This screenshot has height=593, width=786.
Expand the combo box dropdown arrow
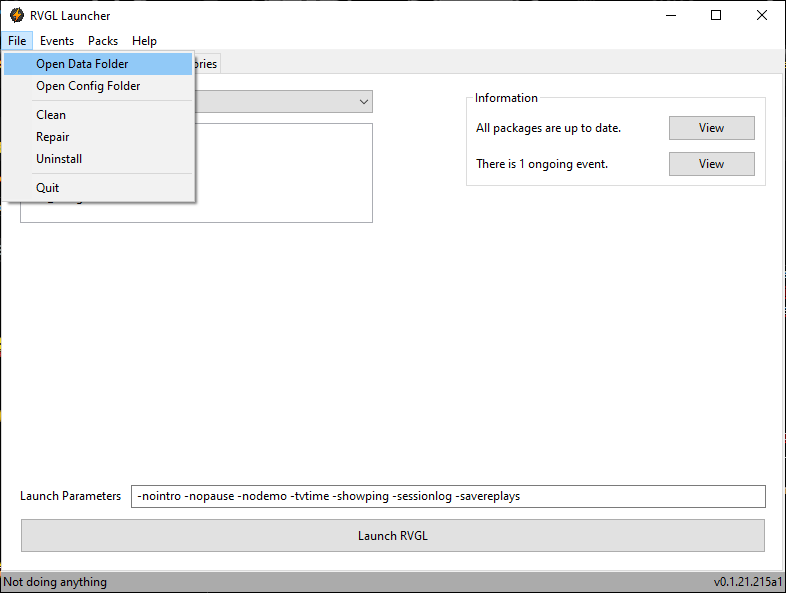click(364, 102)
